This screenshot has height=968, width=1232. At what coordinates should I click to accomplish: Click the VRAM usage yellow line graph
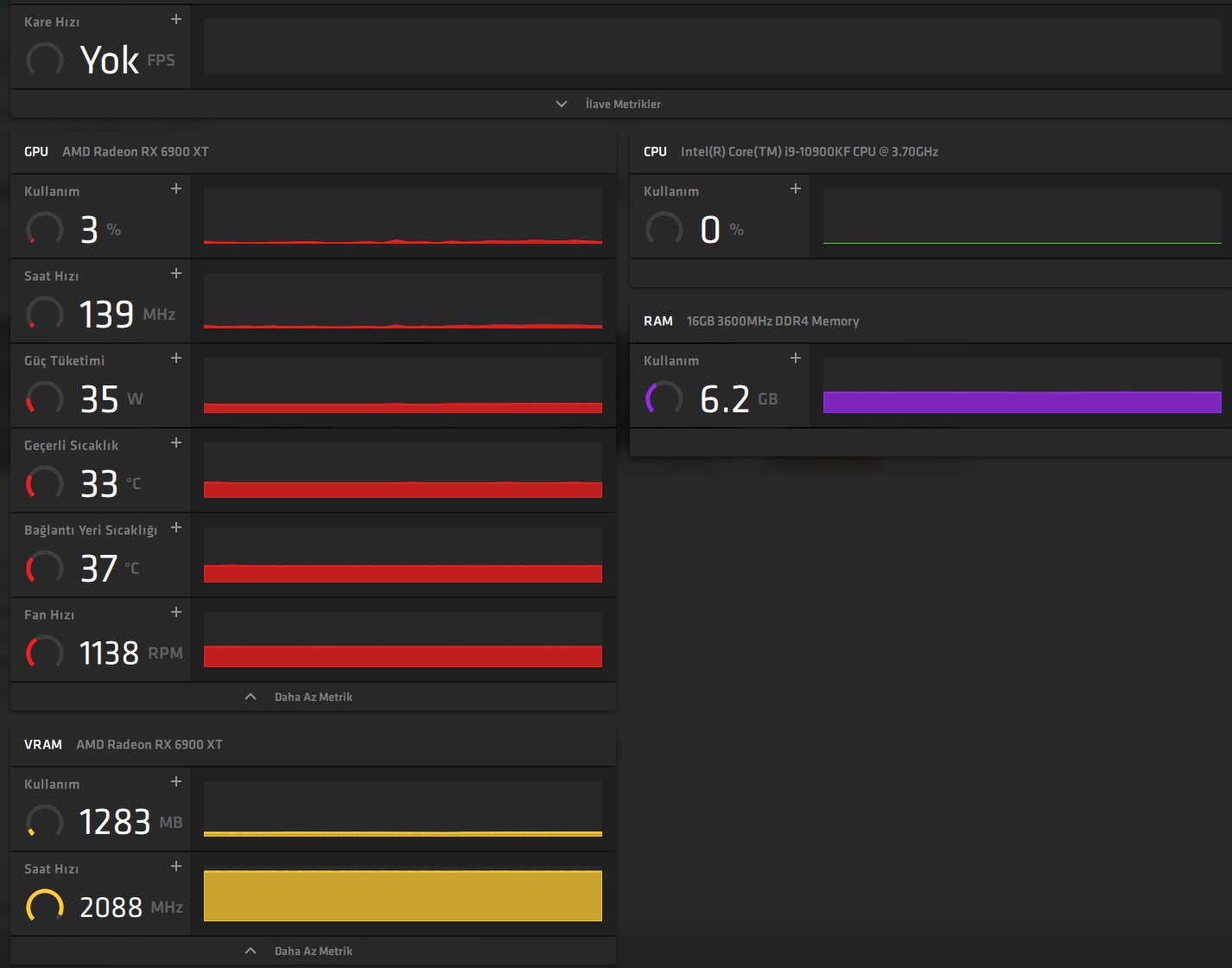point(403,809)
